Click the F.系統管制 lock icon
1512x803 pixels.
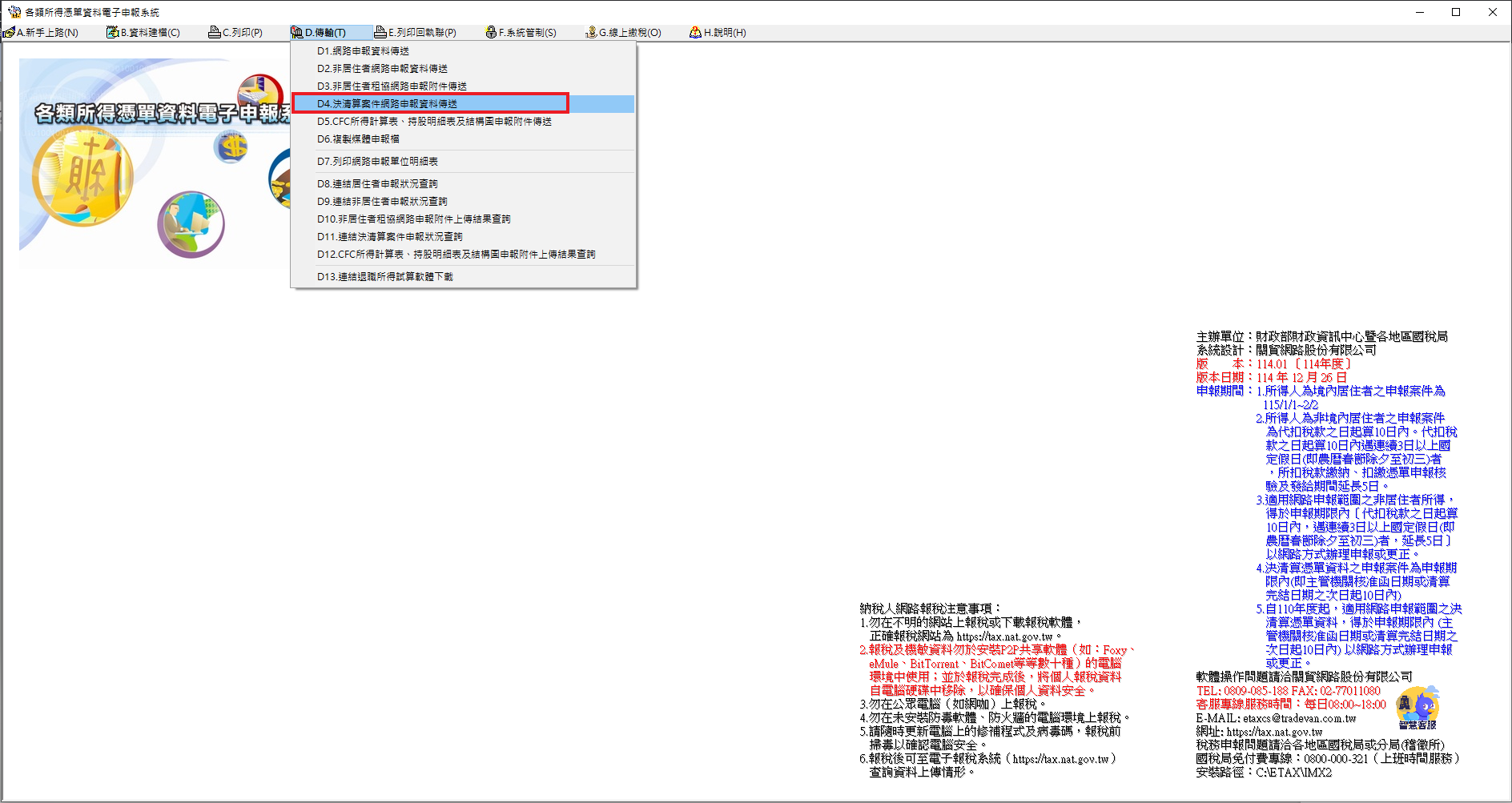pos(491,33)
